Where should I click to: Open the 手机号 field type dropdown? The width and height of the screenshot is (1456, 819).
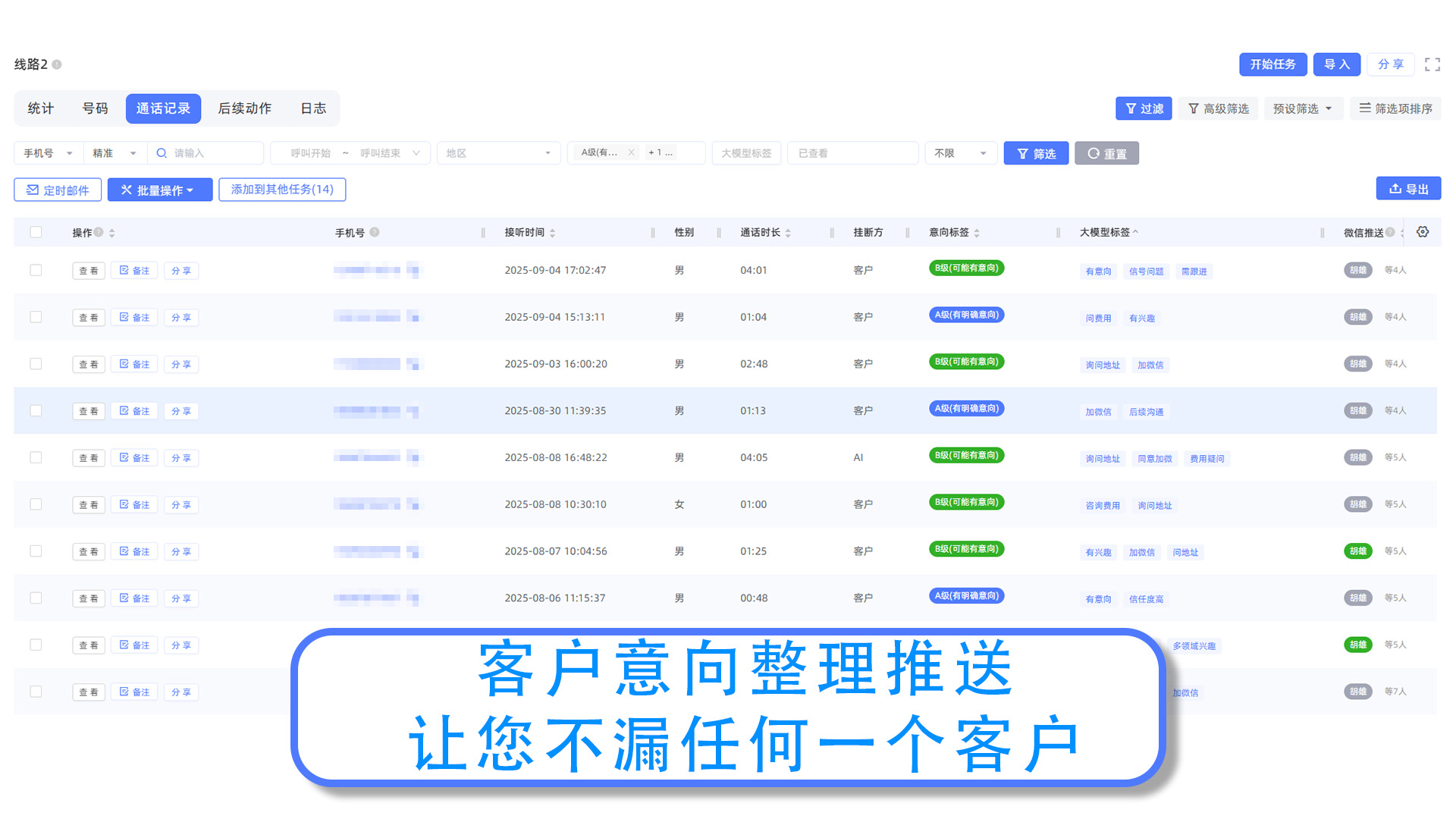[x=49, y=153]
